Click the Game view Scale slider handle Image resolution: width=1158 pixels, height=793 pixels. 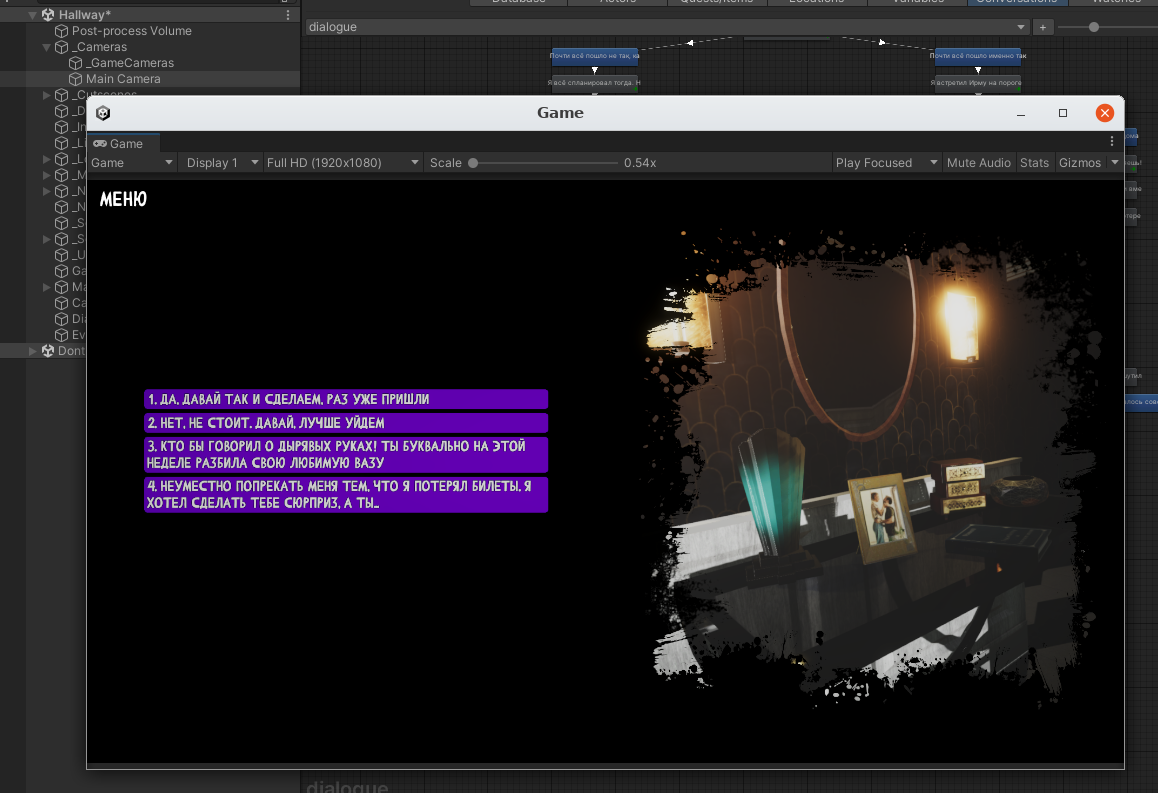coord(473,163)
